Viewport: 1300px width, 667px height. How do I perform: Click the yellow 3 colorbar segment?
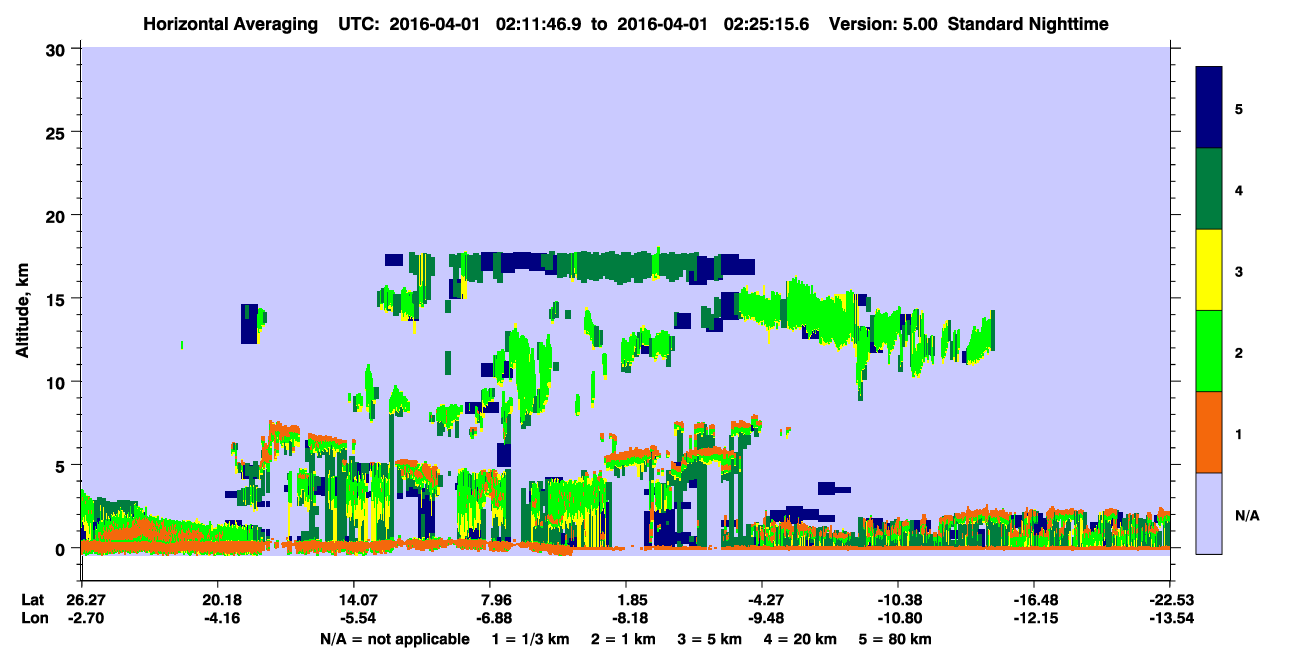1209,270
